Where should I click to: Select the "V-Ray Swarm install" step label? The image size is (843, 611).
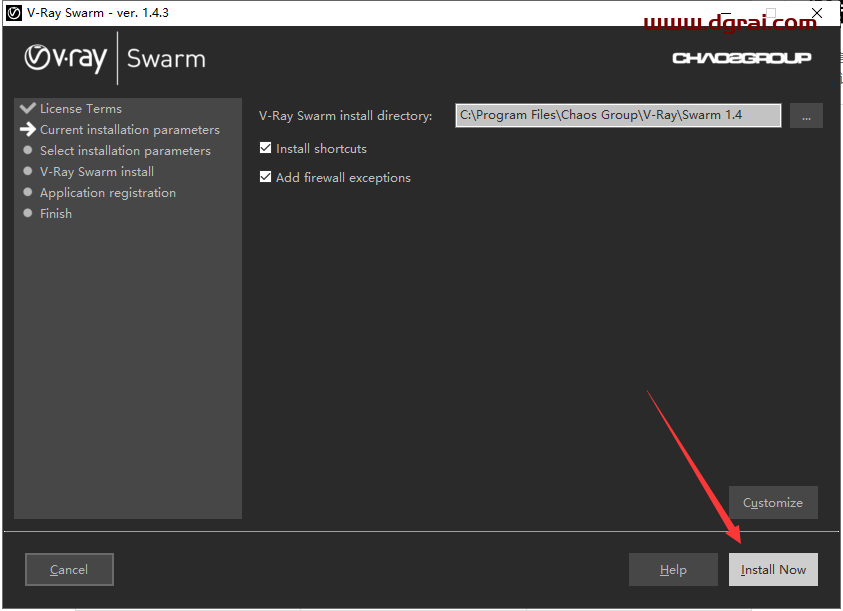coord(97,172)
